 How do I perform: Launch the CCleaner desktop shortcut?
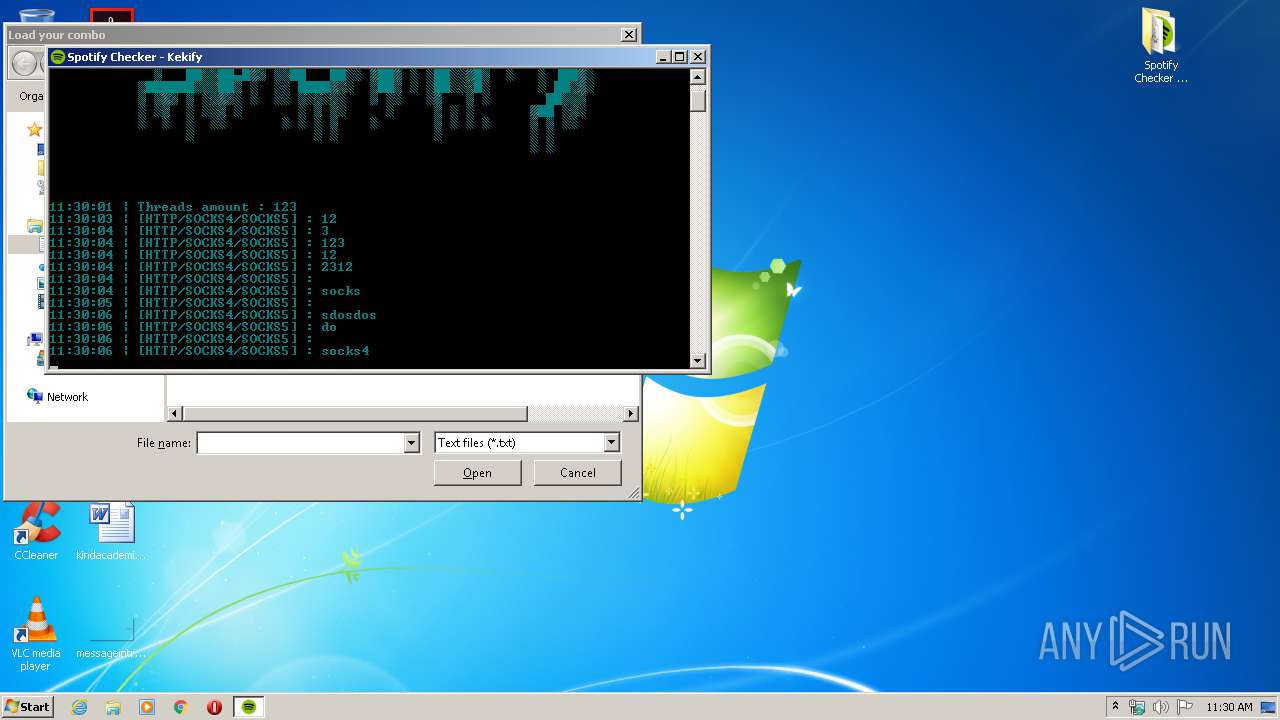[x=36, y=532]
